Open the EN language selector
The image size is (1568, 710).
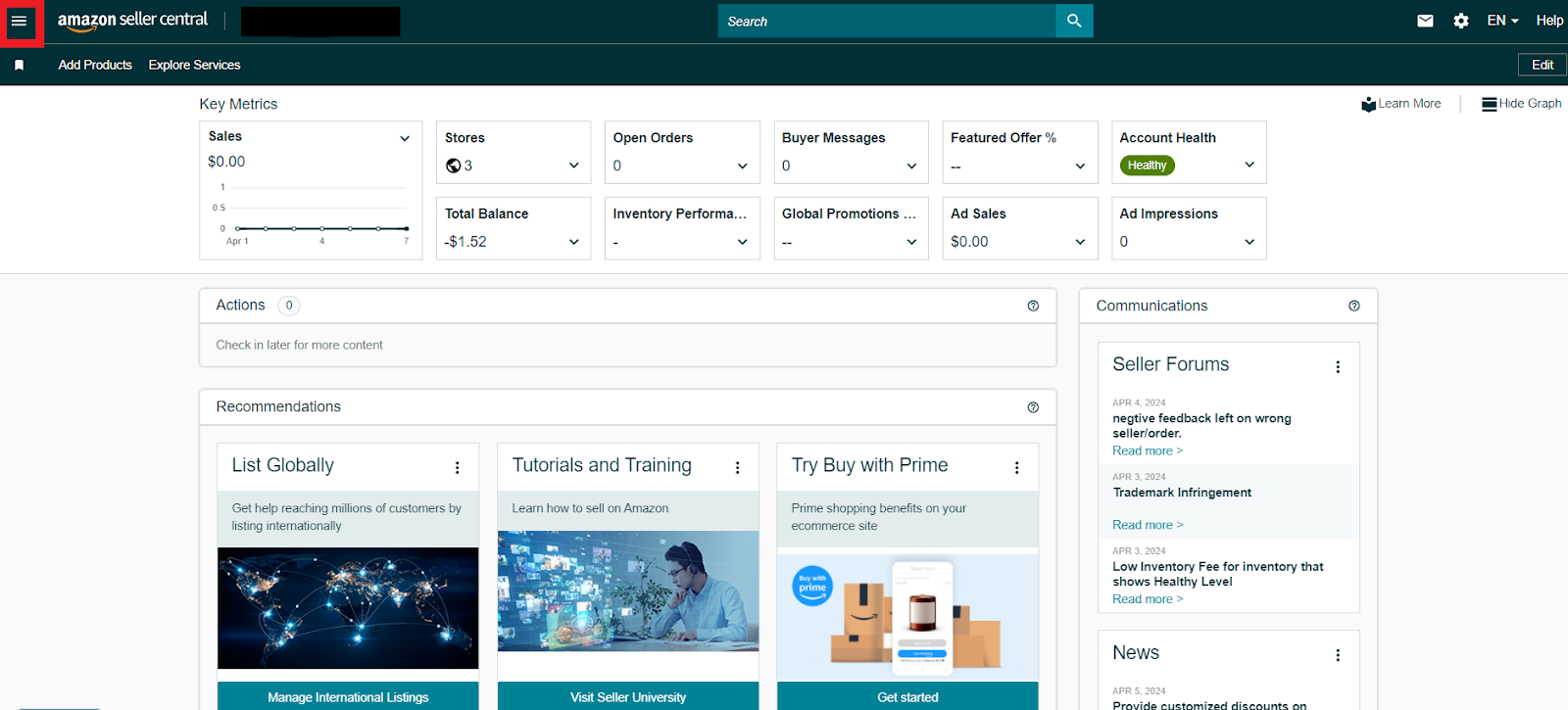(1502, 21)
